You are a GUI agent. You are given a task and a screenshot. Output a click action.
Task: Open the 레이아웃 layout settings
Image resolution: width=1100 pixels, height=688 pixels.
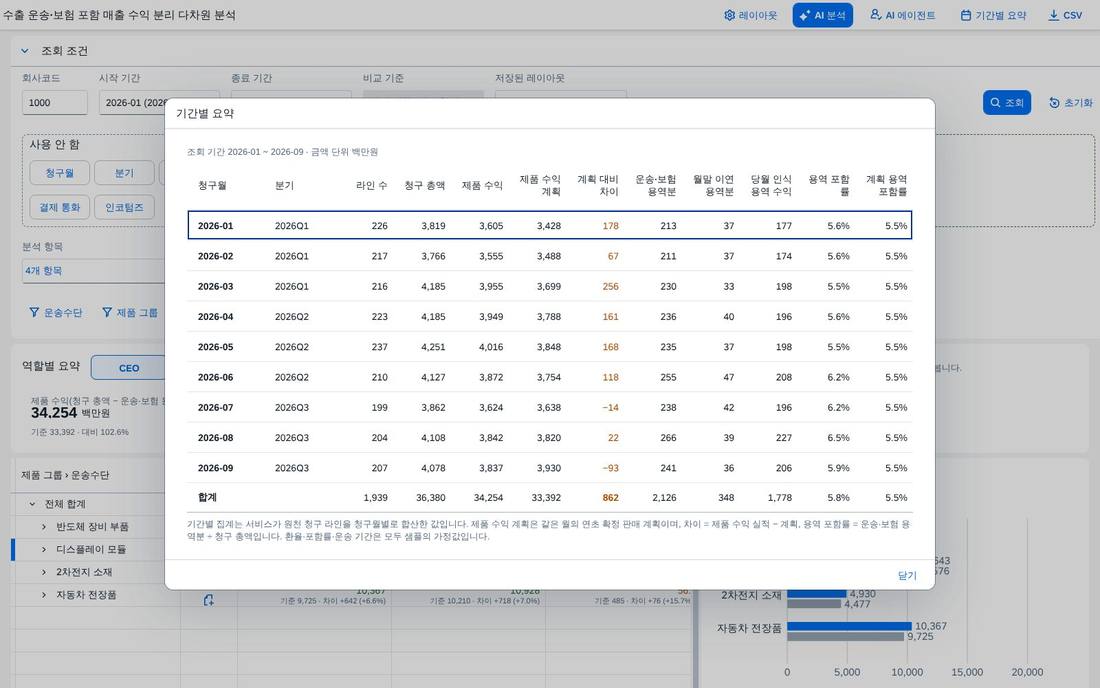[x=751, y=15]
